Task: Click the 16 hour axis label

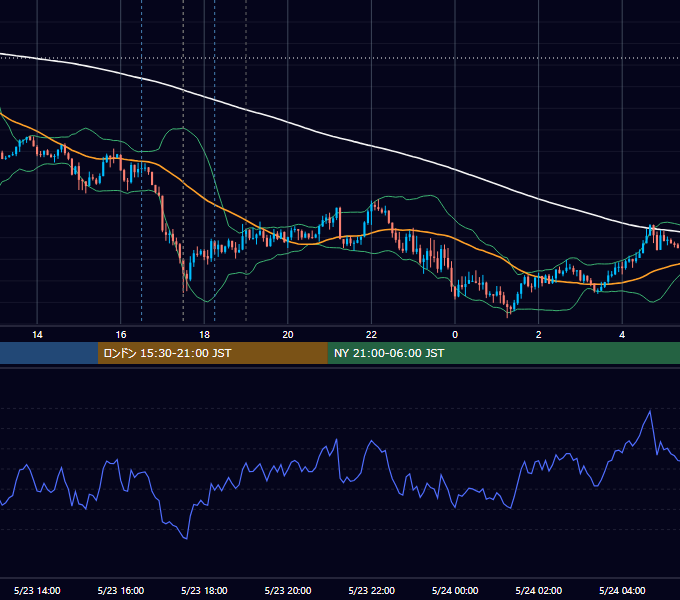Action: coord(121,335)
